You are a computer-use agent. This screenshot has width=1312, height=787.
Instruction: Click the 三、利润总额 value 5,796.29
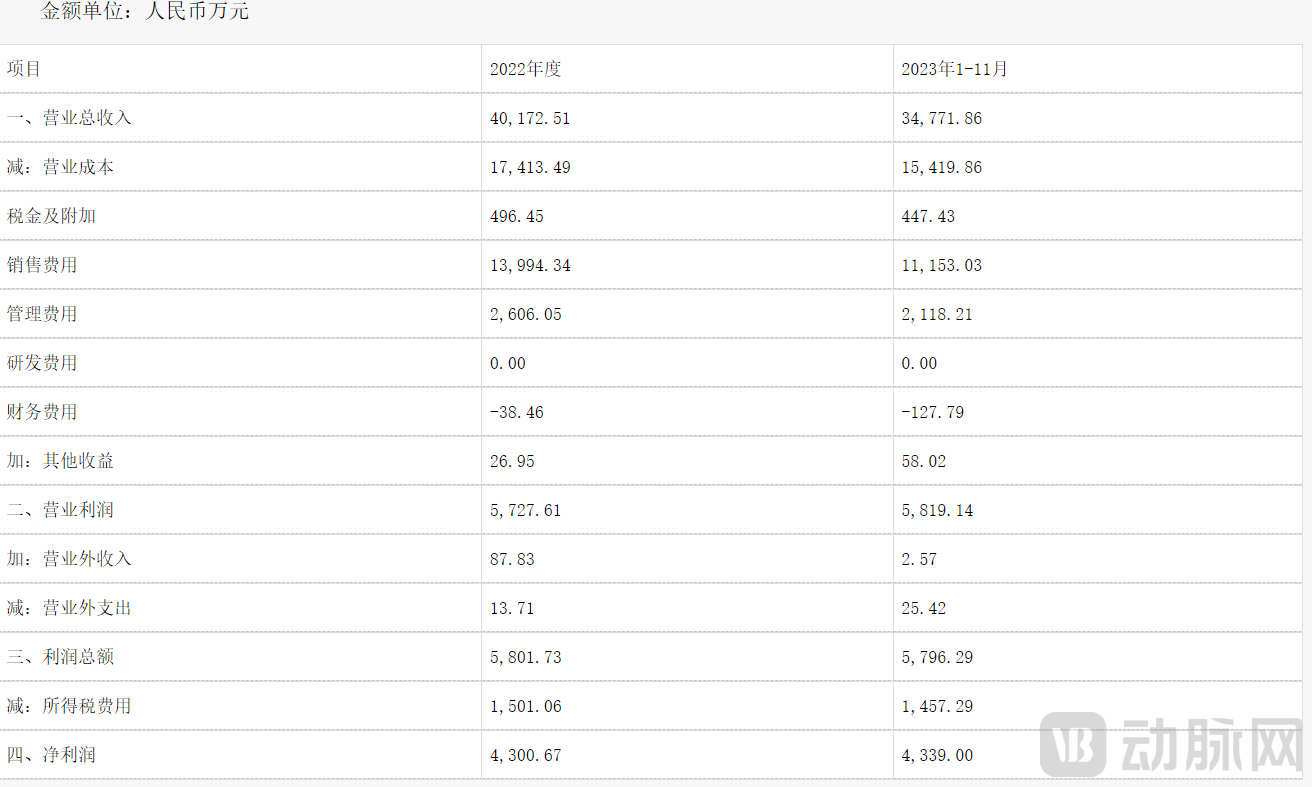(937, 657)
